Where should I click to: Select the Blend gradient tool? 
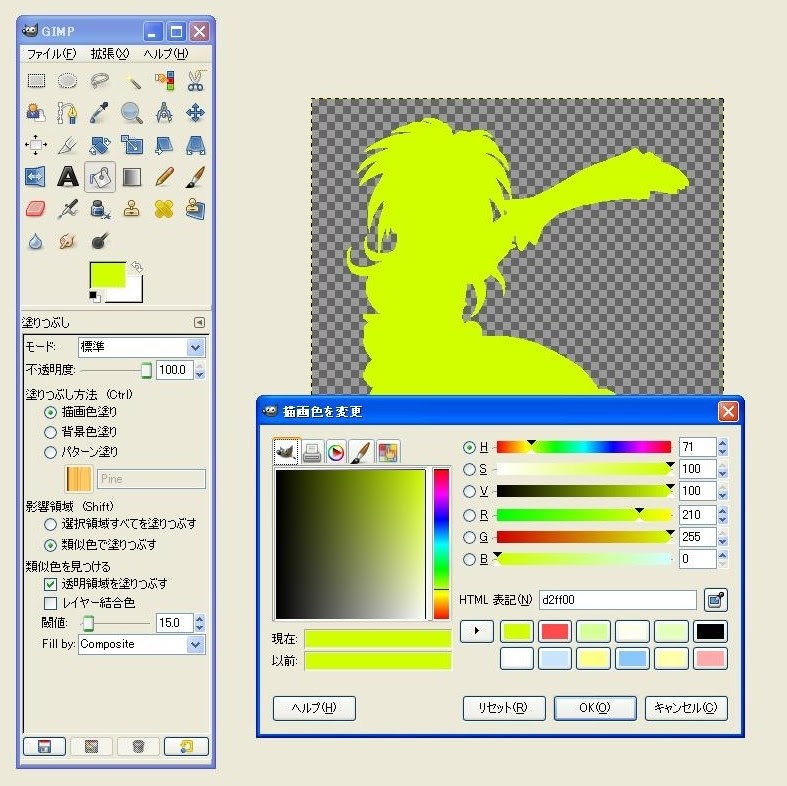132,177
